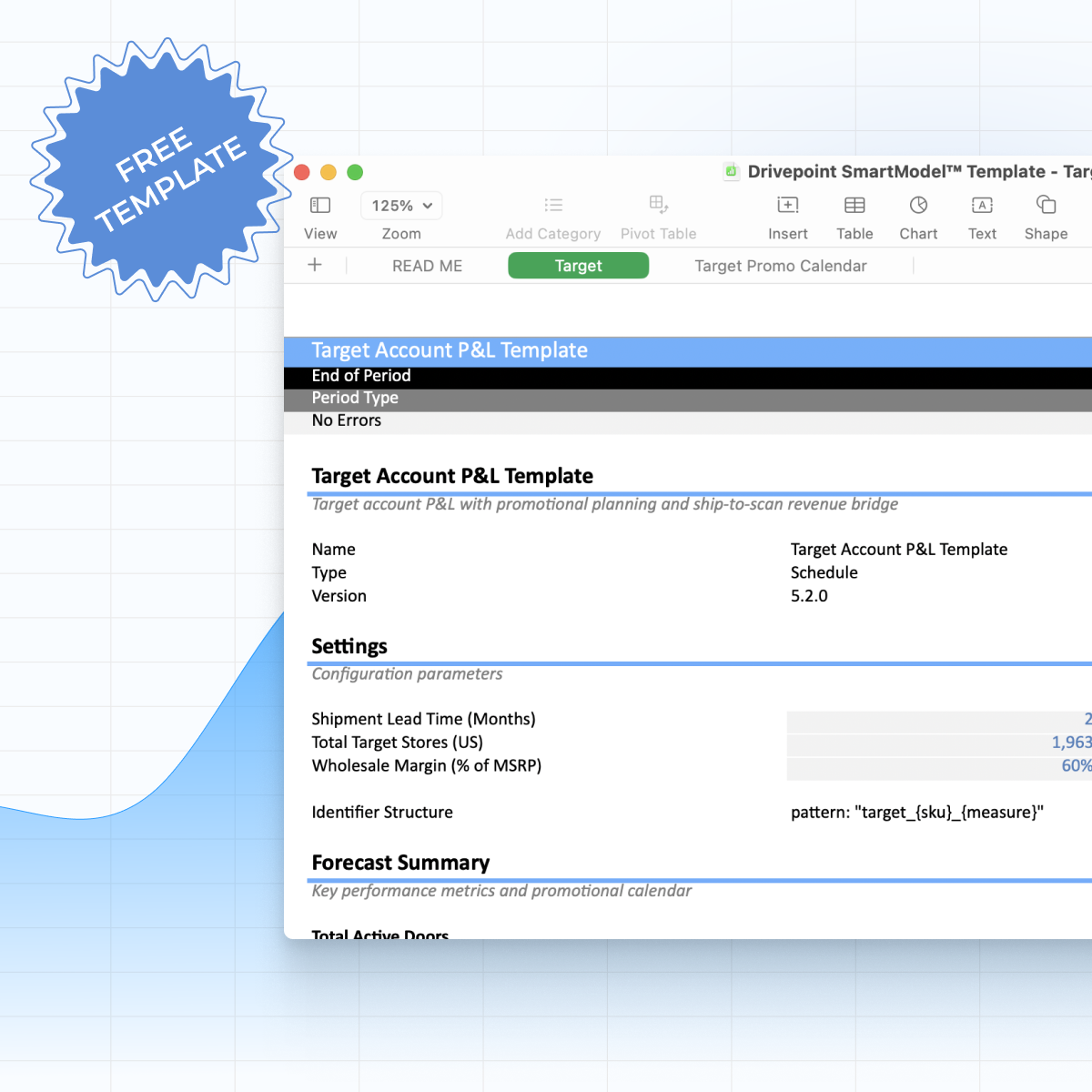Click the 'Forecast Summary' heading
The height and width of the screenshot is (1092, 1092).
[x=401, y=863]
